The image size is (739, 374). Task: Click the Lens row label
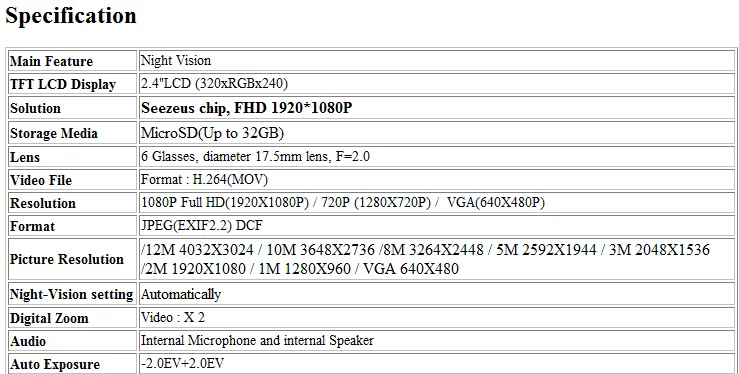(x=25, y=157)
